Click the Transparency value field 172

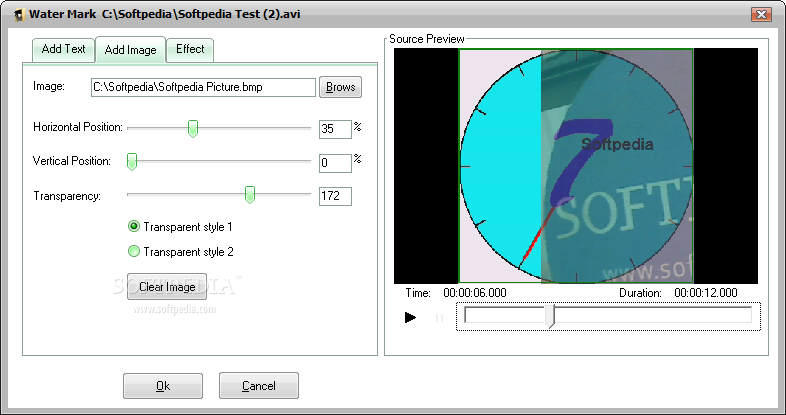[x=335, y=196]
